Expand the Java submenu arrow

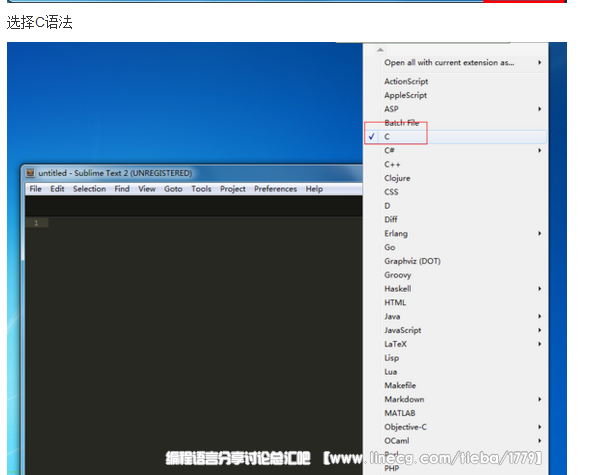540,316
